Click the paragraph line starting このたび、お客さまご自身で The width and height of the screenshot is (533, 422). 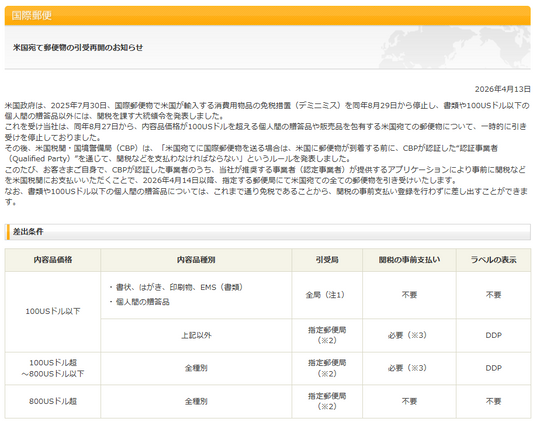[265, 170]
